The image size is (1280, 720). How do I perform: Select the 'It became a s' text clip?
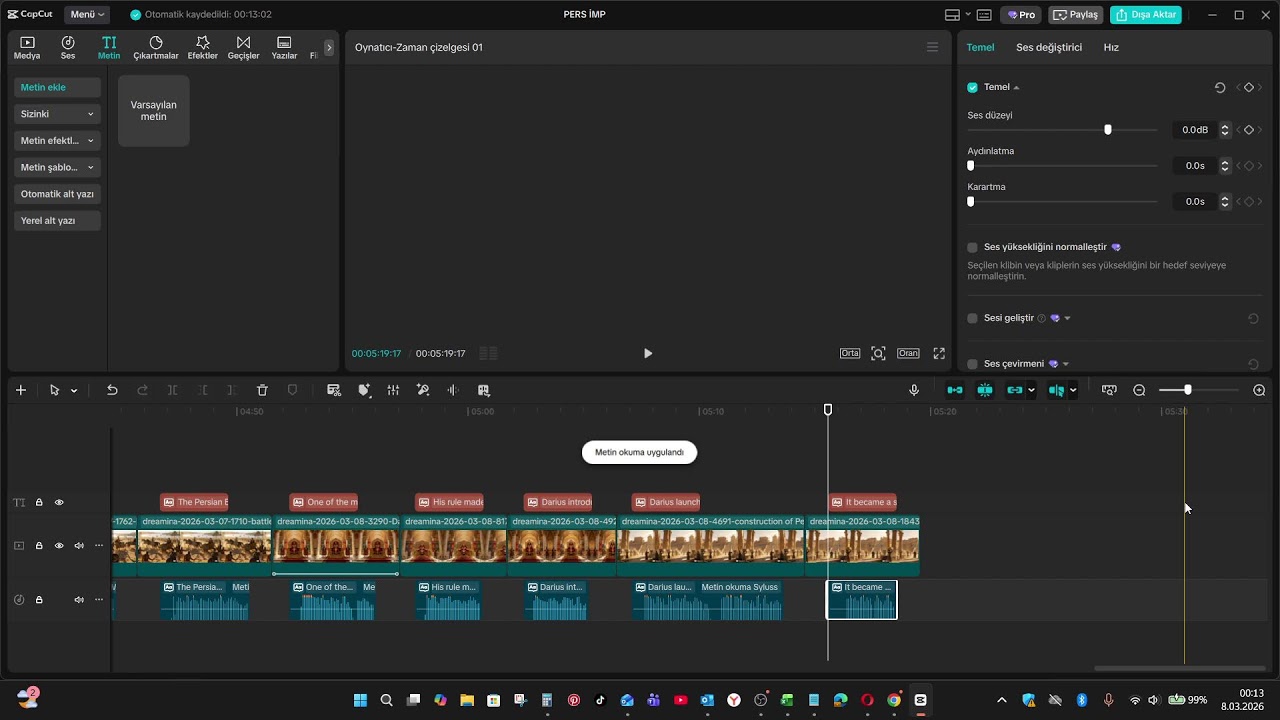point(862,502)
